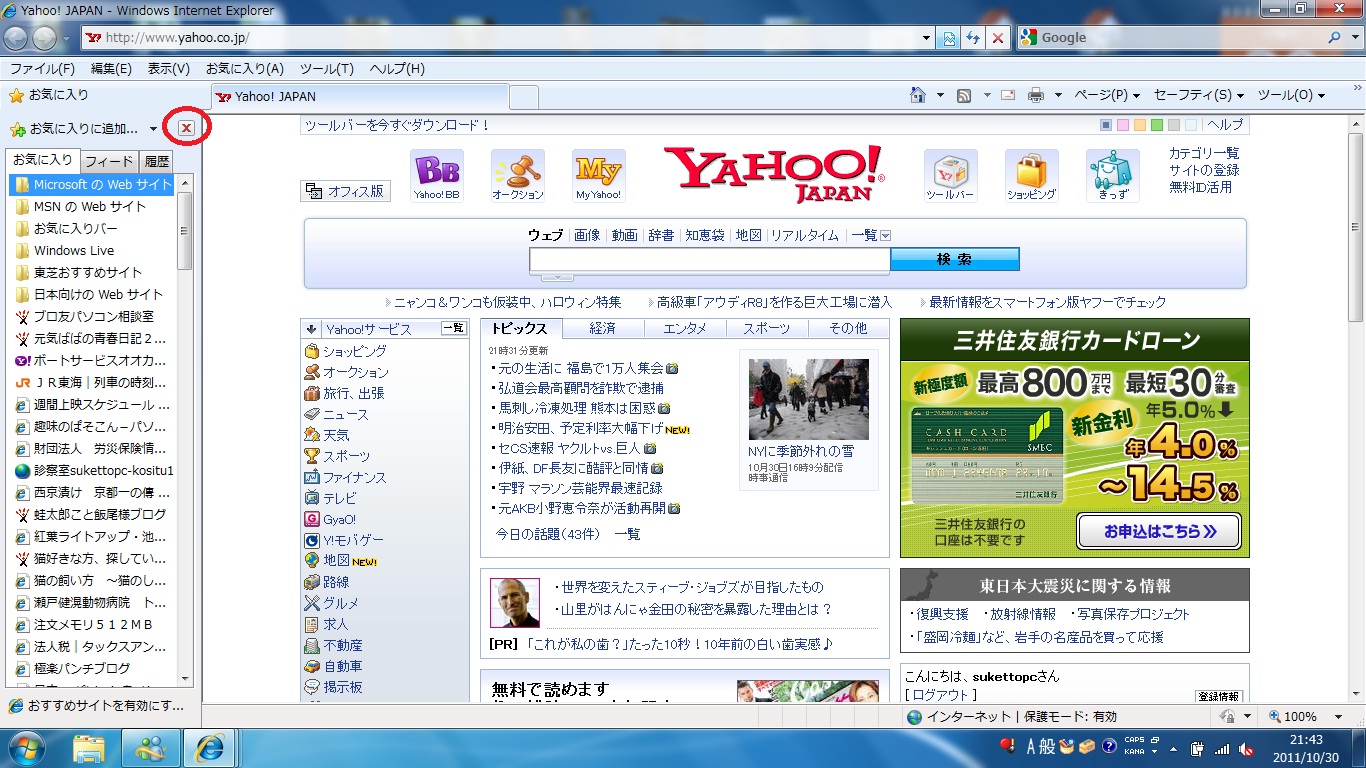Open 極楽パンチブログ favorite

pos(82,668)
